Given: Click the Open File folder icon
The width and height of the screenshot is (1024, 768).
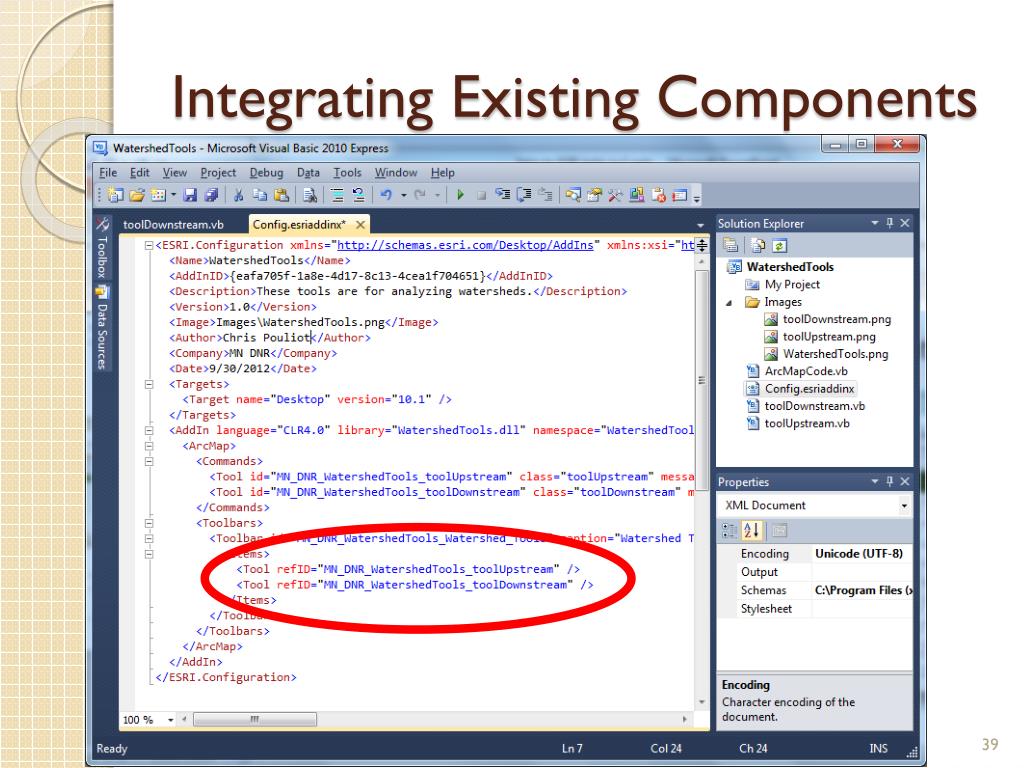Looking at the screenshot, I should 137,195.
